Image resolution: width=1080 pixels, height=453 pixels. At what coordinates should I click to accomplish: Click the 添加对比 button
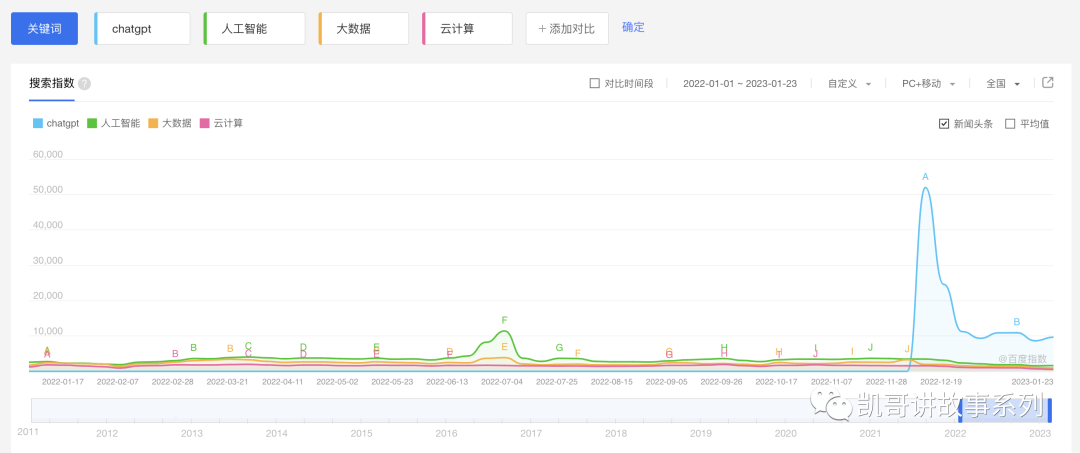coord(567,28)
